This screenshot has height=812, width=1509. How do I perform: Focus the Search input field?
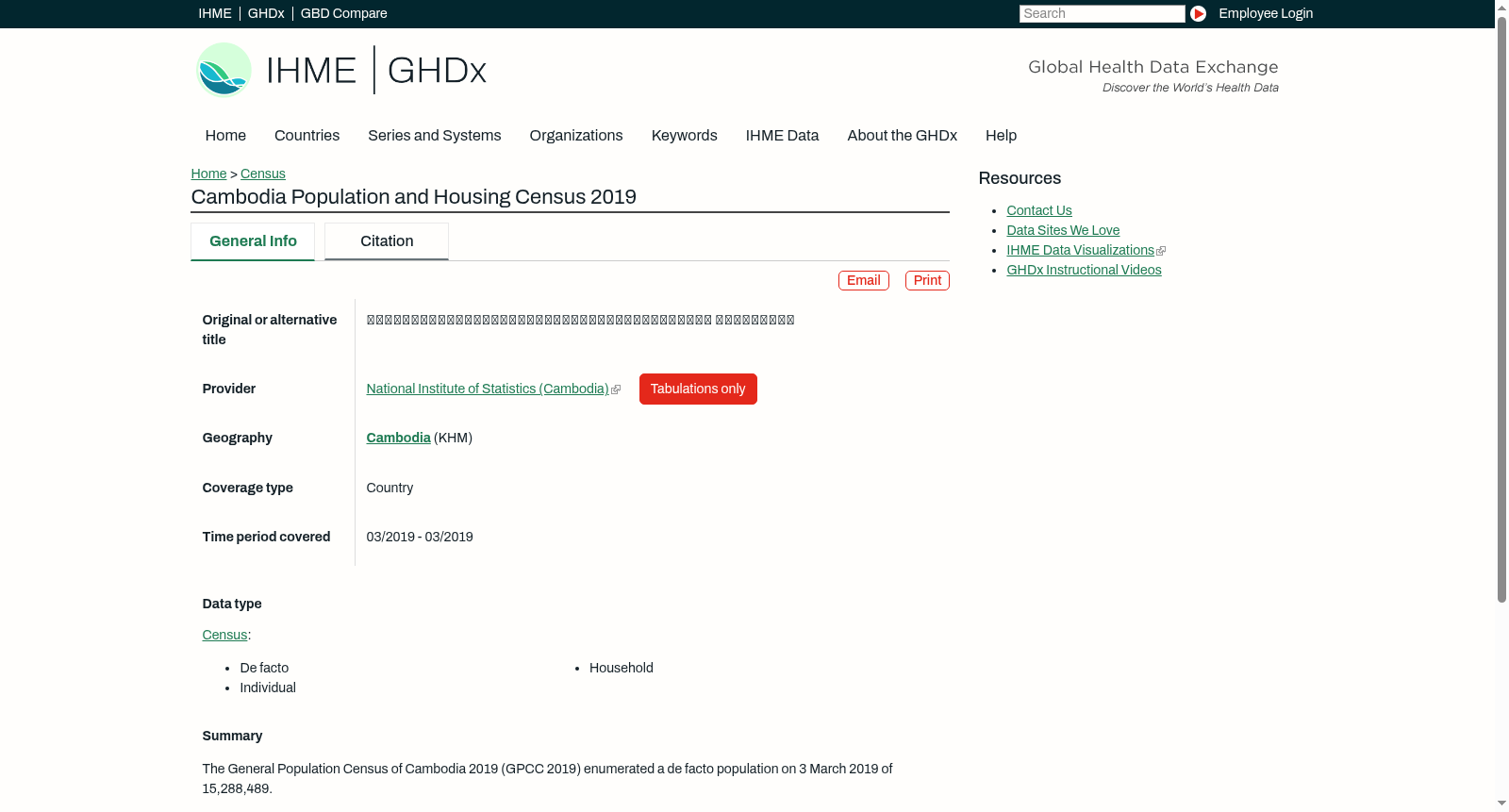click(1102, 13)
